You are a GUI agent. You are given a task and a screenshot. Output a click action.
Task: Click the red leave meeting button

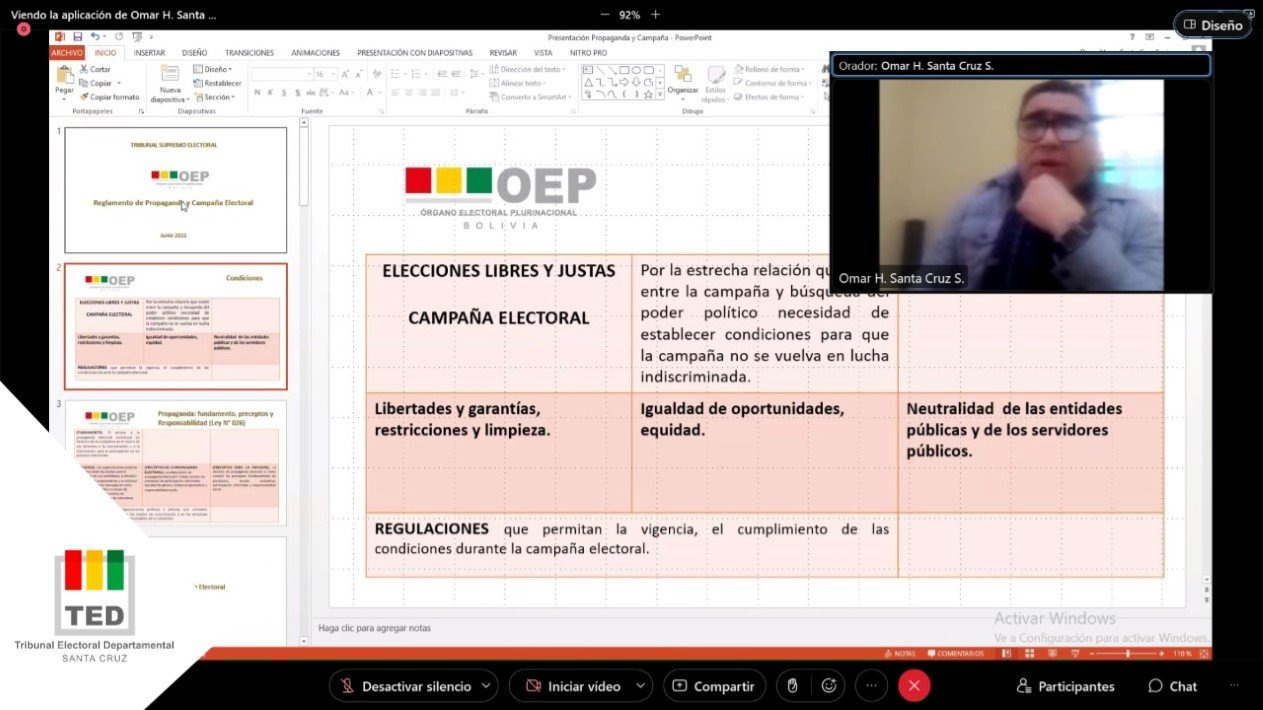(913, 686)
